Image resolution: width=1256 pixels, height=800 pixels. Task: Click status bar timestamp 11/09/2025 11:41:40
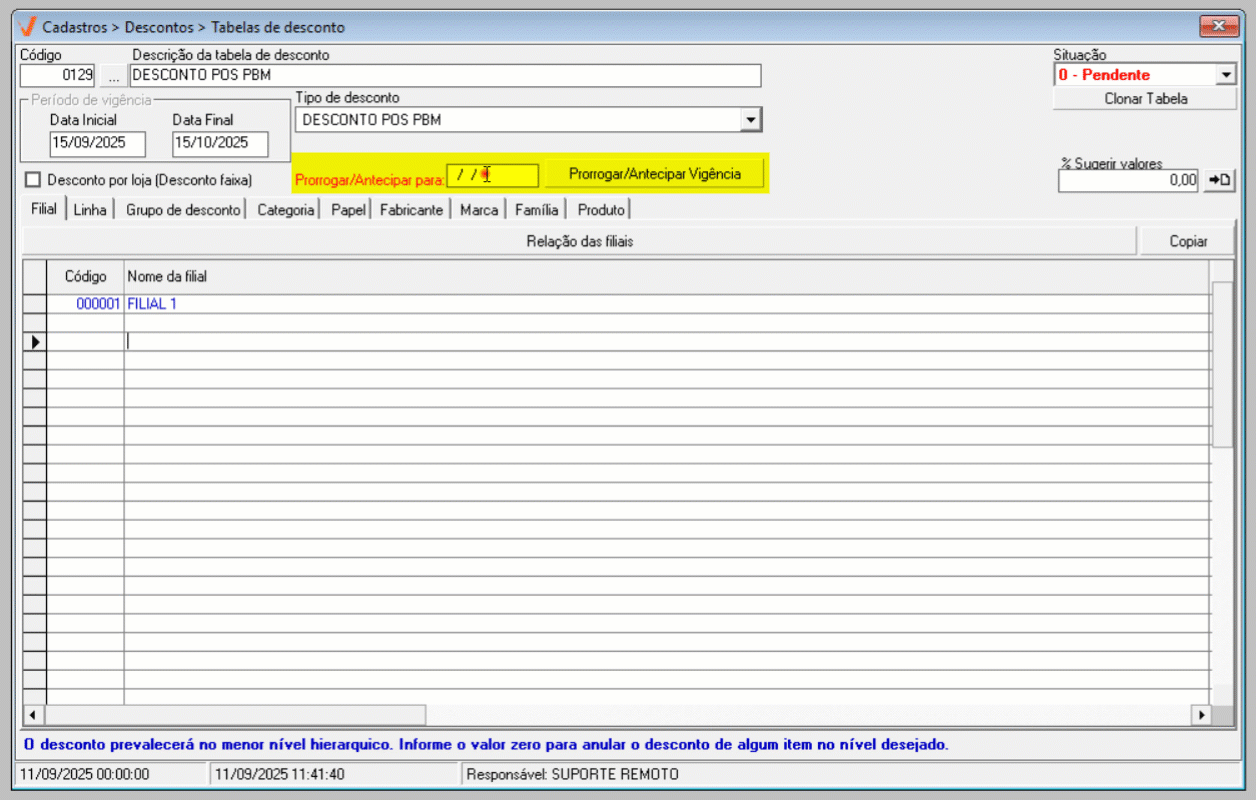pos(336,774)
